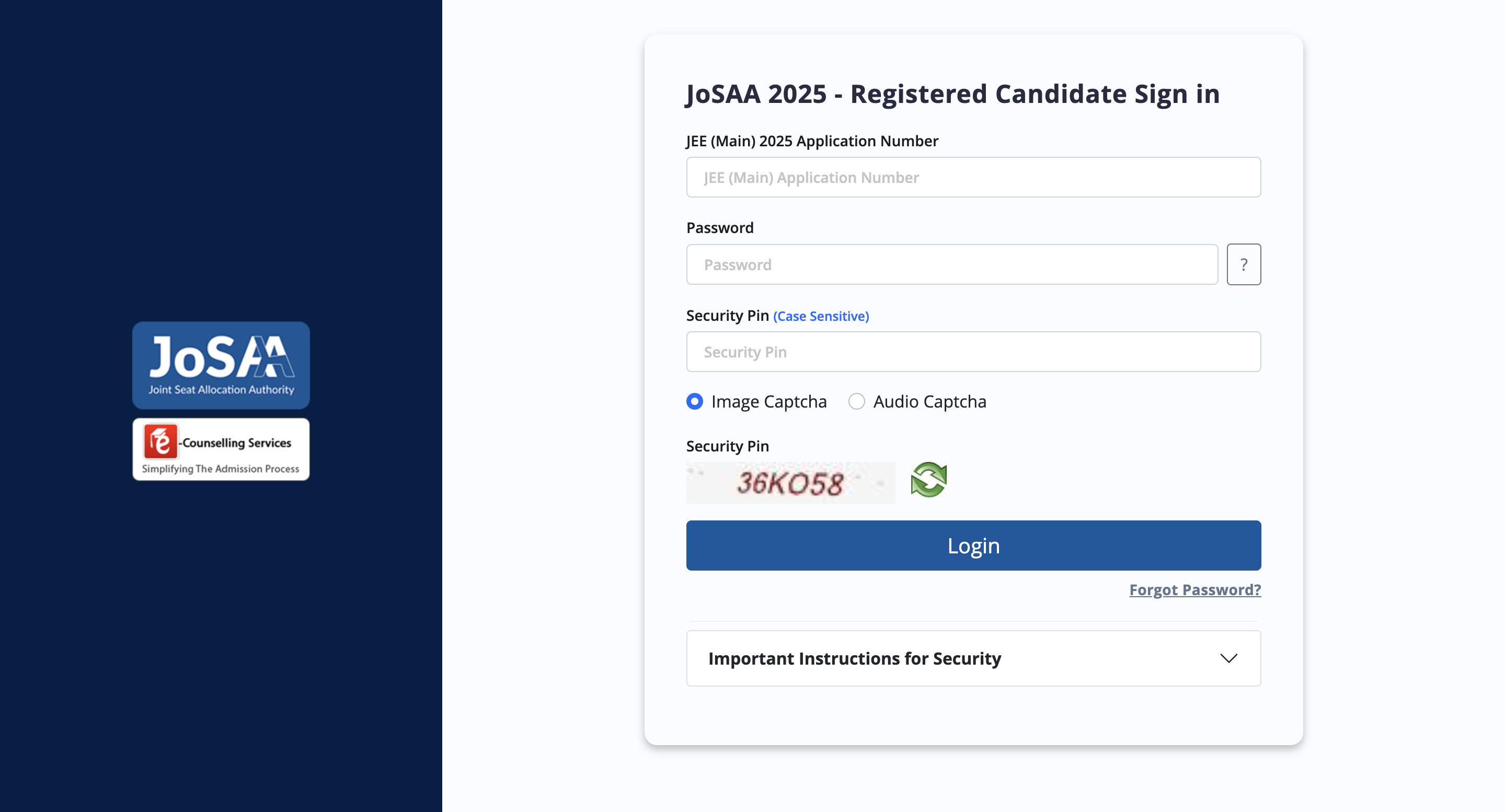Expand Important Instructions for Security section

coord(854,658)
